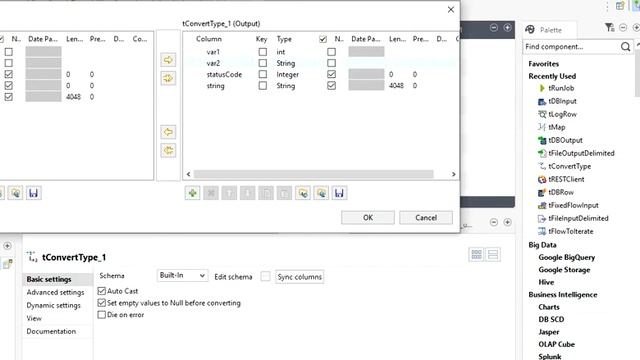The height and width of the screenshot is (360, 640).
Task: Collapse Business Intelligence palette group
Action: point(562,295)
